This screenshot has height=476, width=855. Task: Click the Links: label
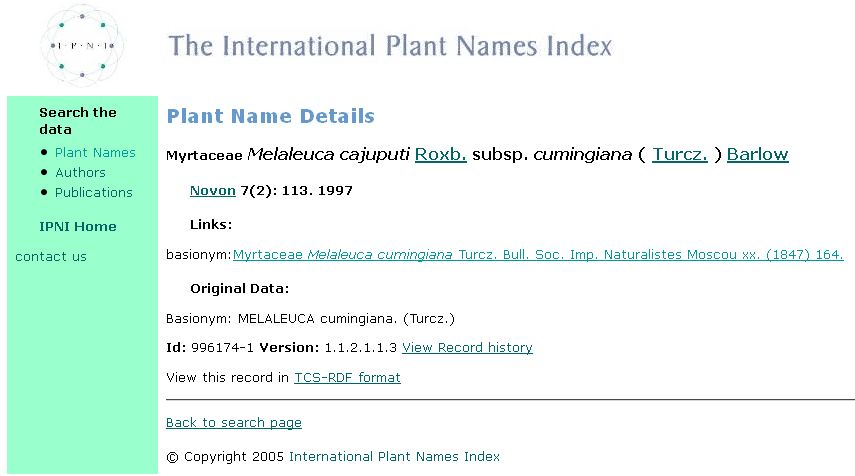coord(211,225)
